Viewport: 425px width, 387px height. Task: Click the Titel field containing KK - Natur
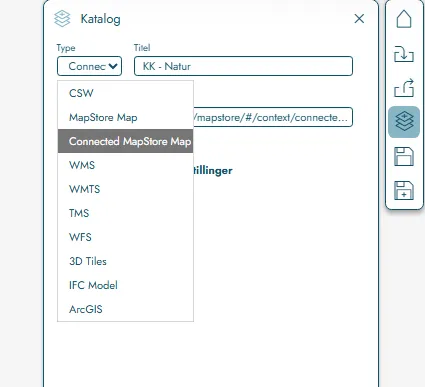(243, 66)
